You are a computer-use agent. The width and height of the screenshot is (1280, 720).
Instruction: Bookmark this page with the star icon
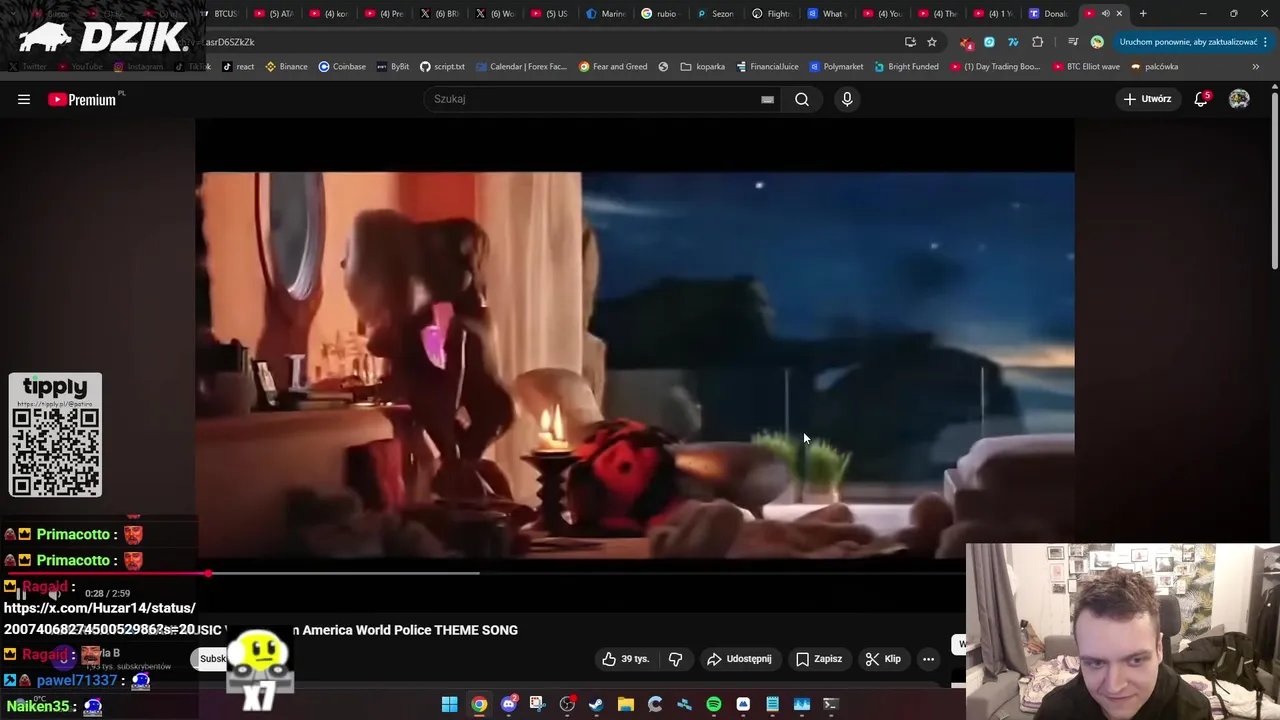[932, 42]
